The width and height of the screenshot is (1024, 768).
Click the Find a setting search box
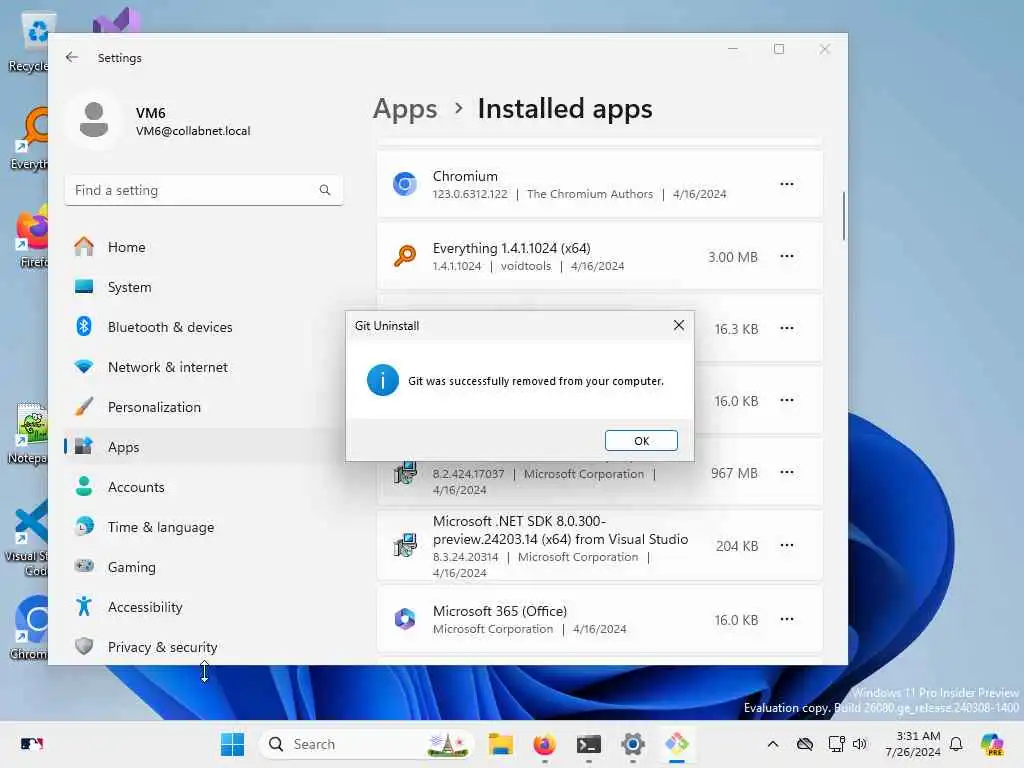pos(204,190)
